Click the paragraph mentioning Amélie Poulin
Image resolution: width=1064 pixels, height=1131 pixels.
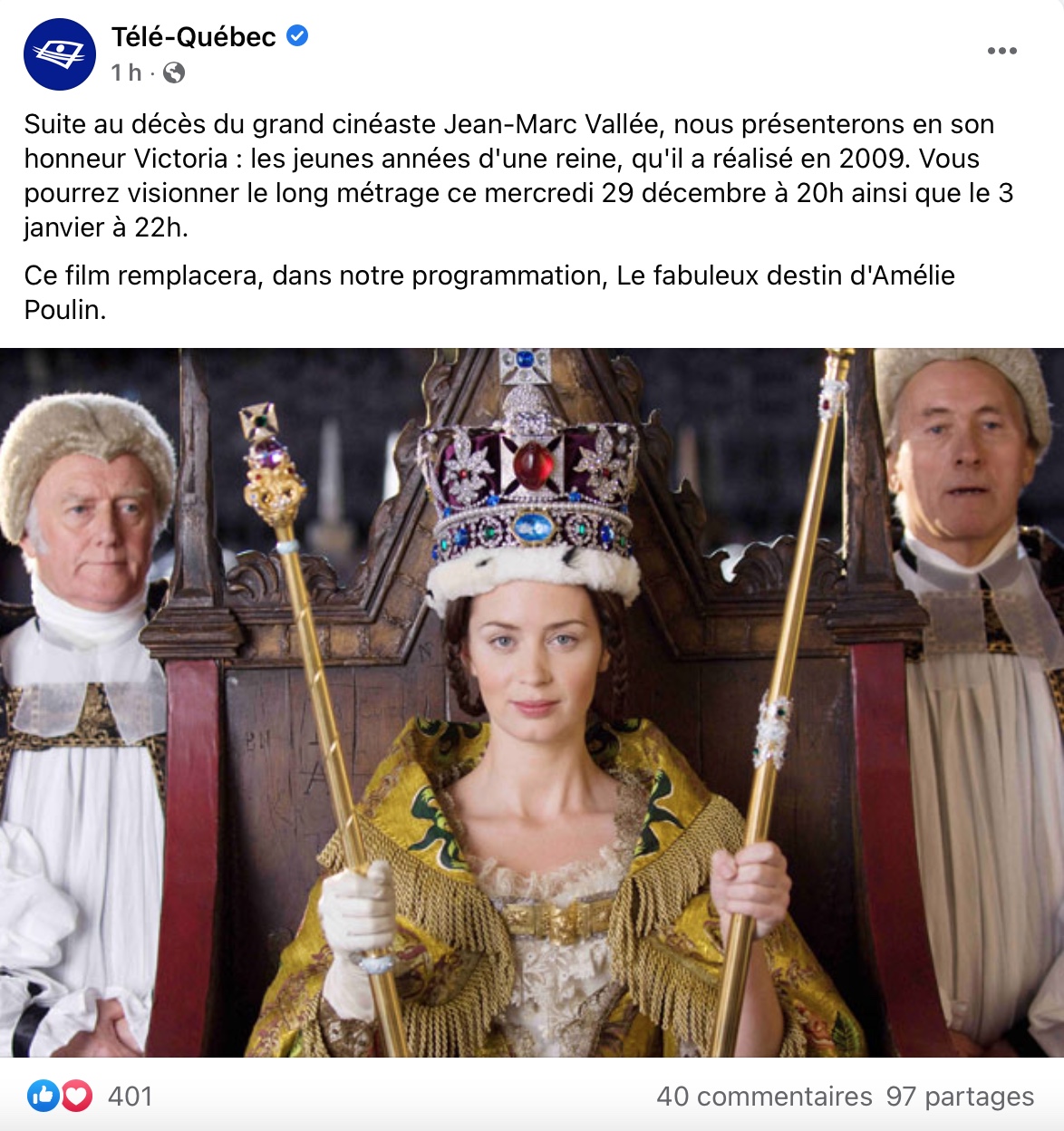pos(489,293)
